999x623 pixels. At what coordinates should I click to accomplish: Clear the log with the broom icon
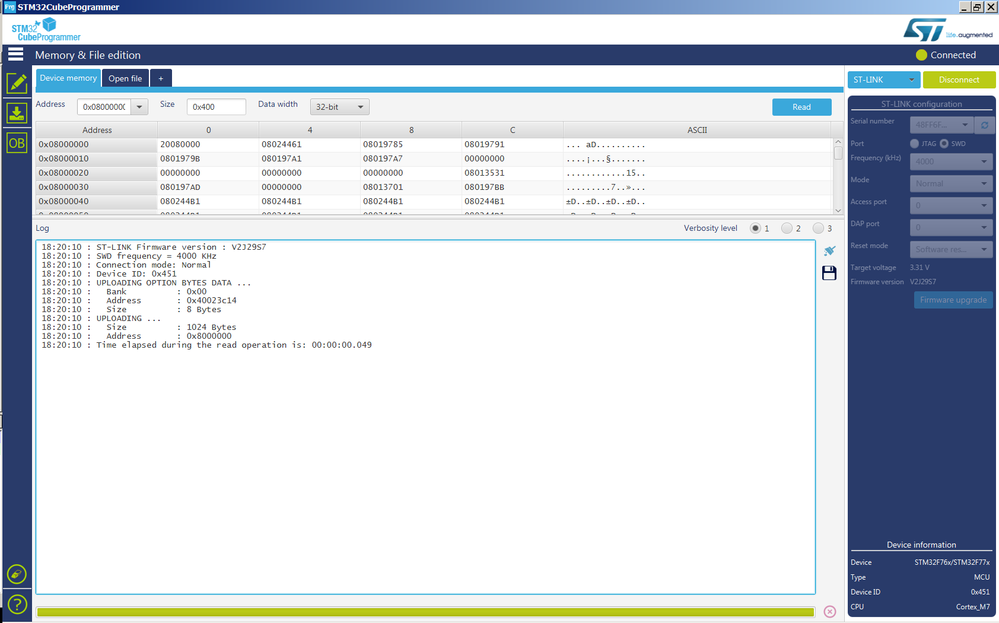coord(829,250)
